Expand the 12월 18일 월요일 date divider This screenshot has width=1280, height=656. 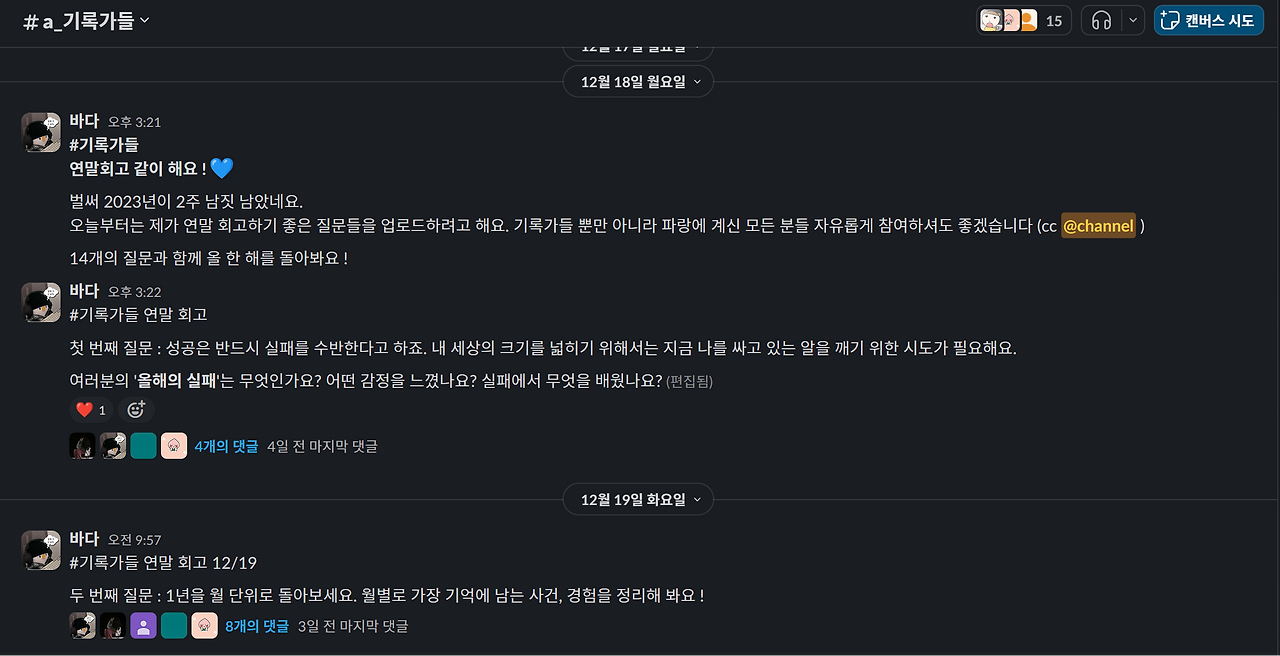pos(638,81)
